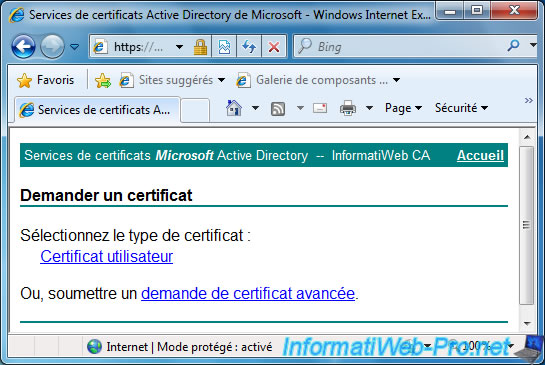This screenshot has width=545, height=365.
Task: Open the Sécurité menu
Action: 461,108
